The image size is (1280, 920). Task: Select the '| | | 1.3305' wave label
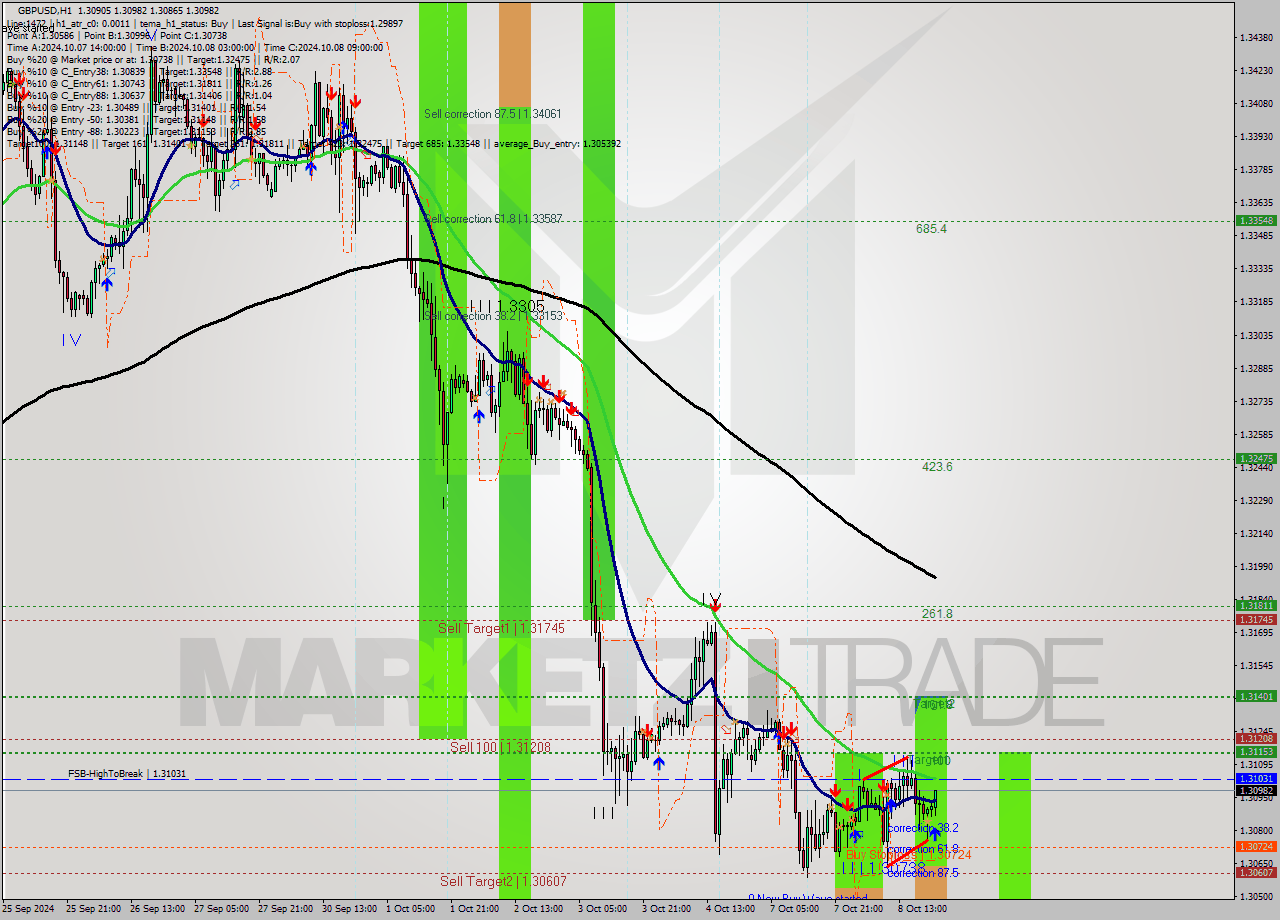point(507,305)
